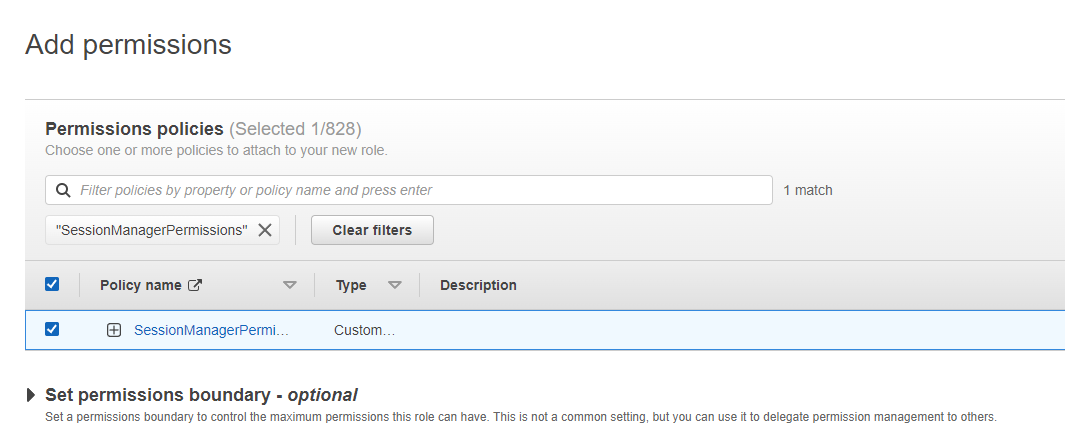Click the "1 match" result count
Viewport: 1065px width, 442px height.
click(x=807, y=190)
